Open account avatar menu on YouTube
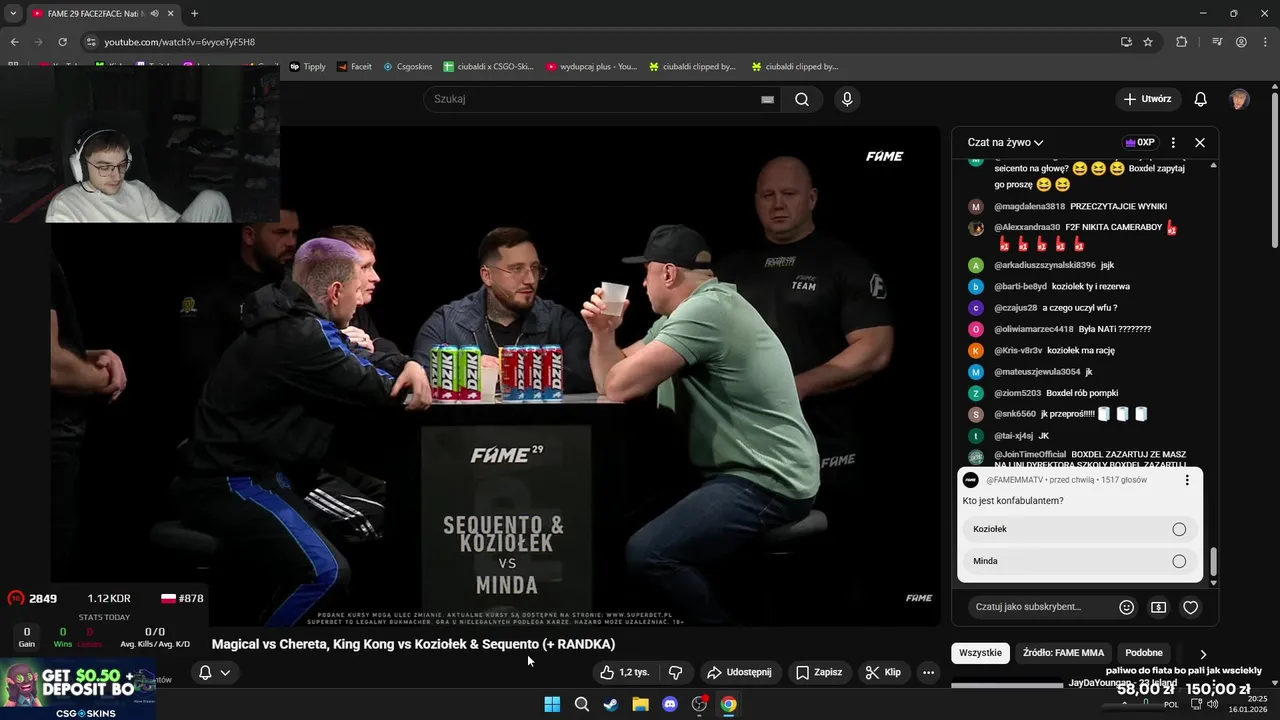1280x720 pixels. (1239, 99)
